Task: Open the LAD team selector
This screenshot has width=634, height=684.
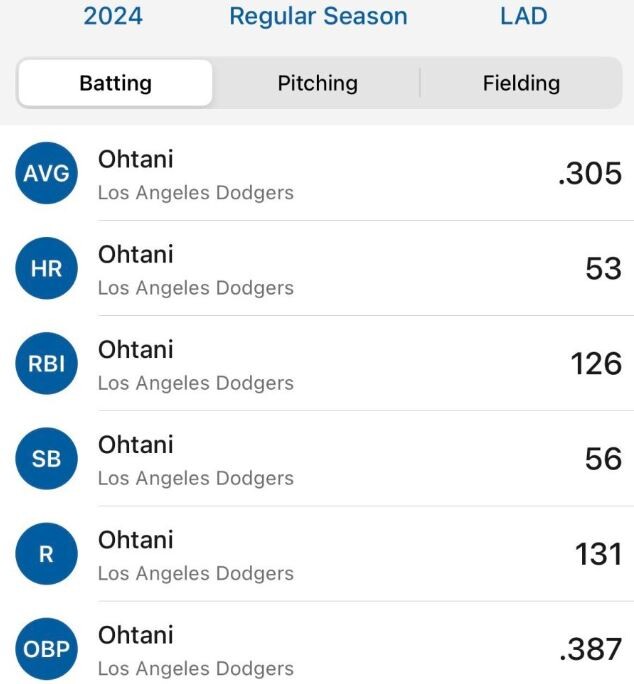Action: point(524,16)
